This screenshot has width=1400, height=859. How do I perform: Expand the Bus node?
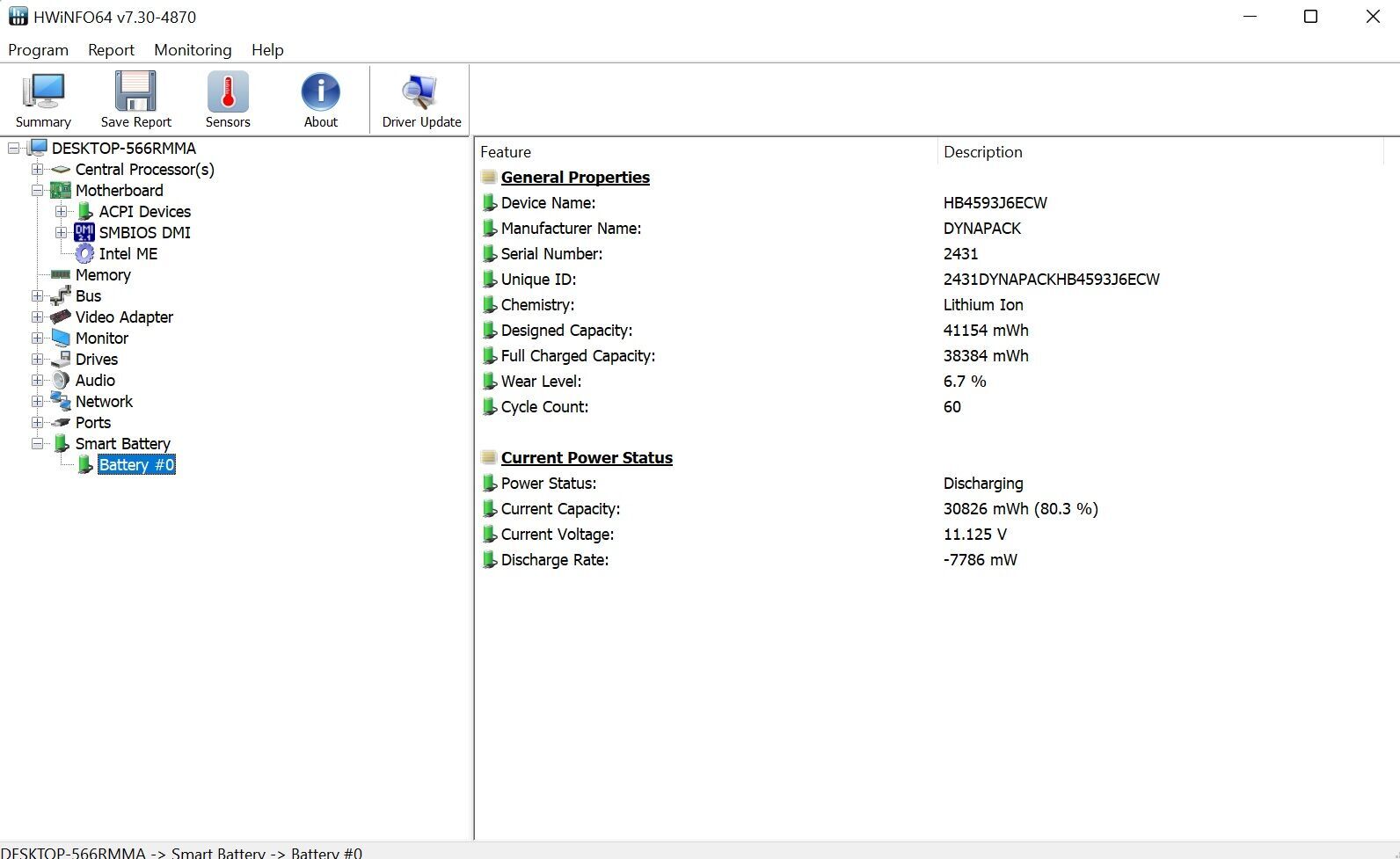[37, 295]
